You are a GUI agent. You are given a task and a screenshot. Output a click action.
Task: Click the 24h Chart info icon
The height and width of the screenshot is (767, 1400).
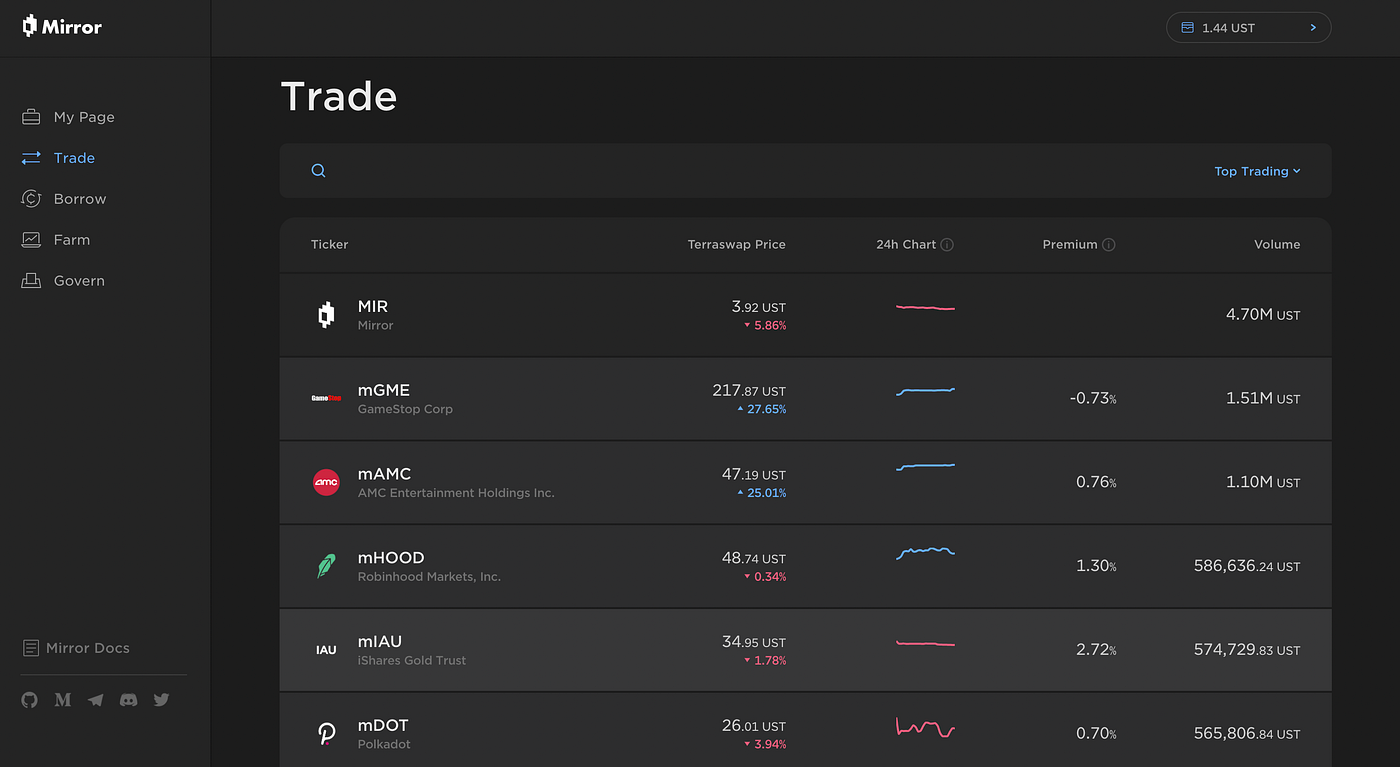[947, 245]
